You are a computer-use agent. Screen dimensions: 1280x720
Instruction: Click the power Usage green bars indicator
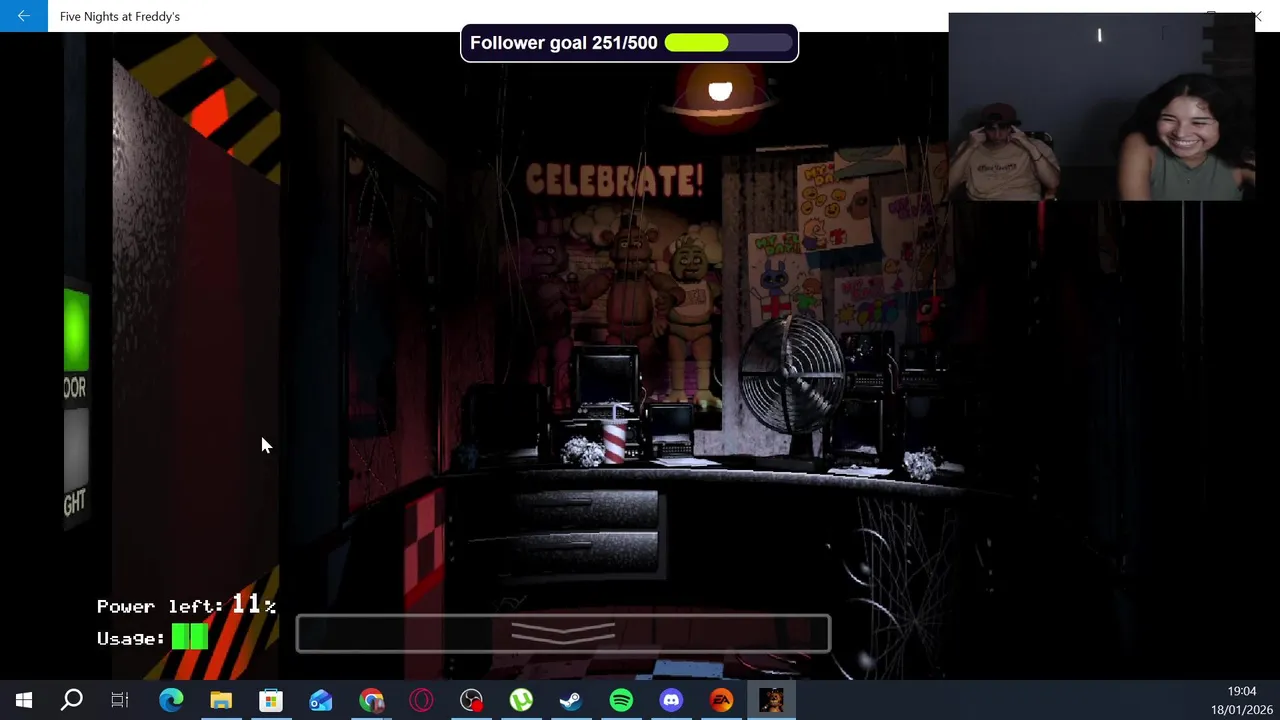pyautogui.click(x=189, y=637)
